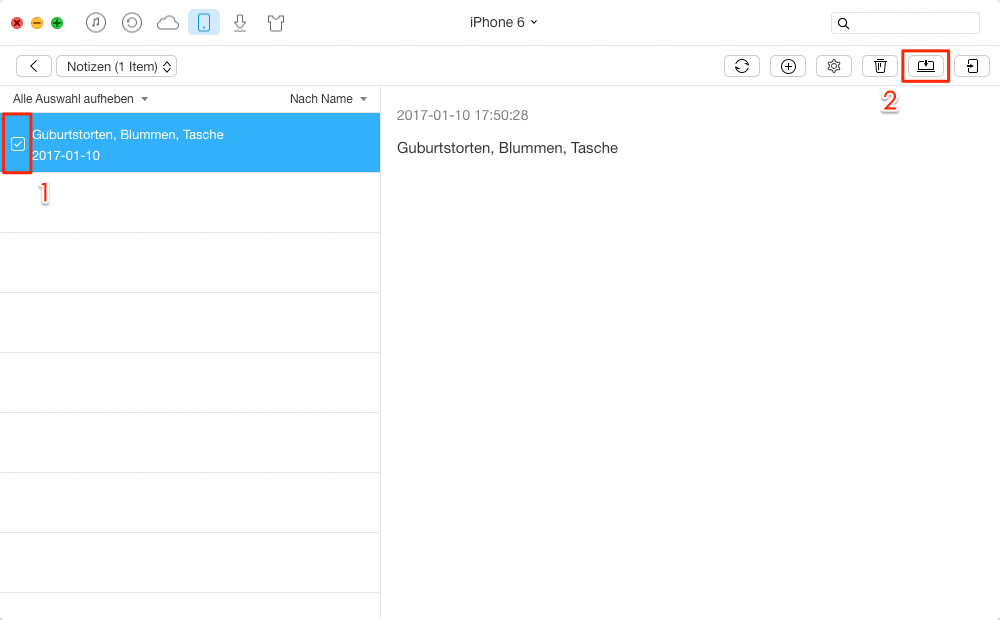
Task: Open the Nach Name sort dropdown
Action: [328, 99]
